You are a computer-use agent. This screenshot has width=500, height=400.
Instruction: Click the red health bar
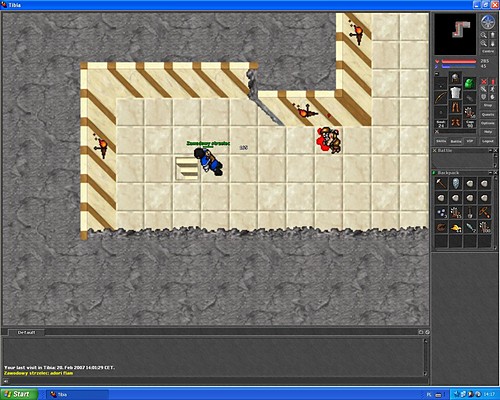click(x=459, y=61)
